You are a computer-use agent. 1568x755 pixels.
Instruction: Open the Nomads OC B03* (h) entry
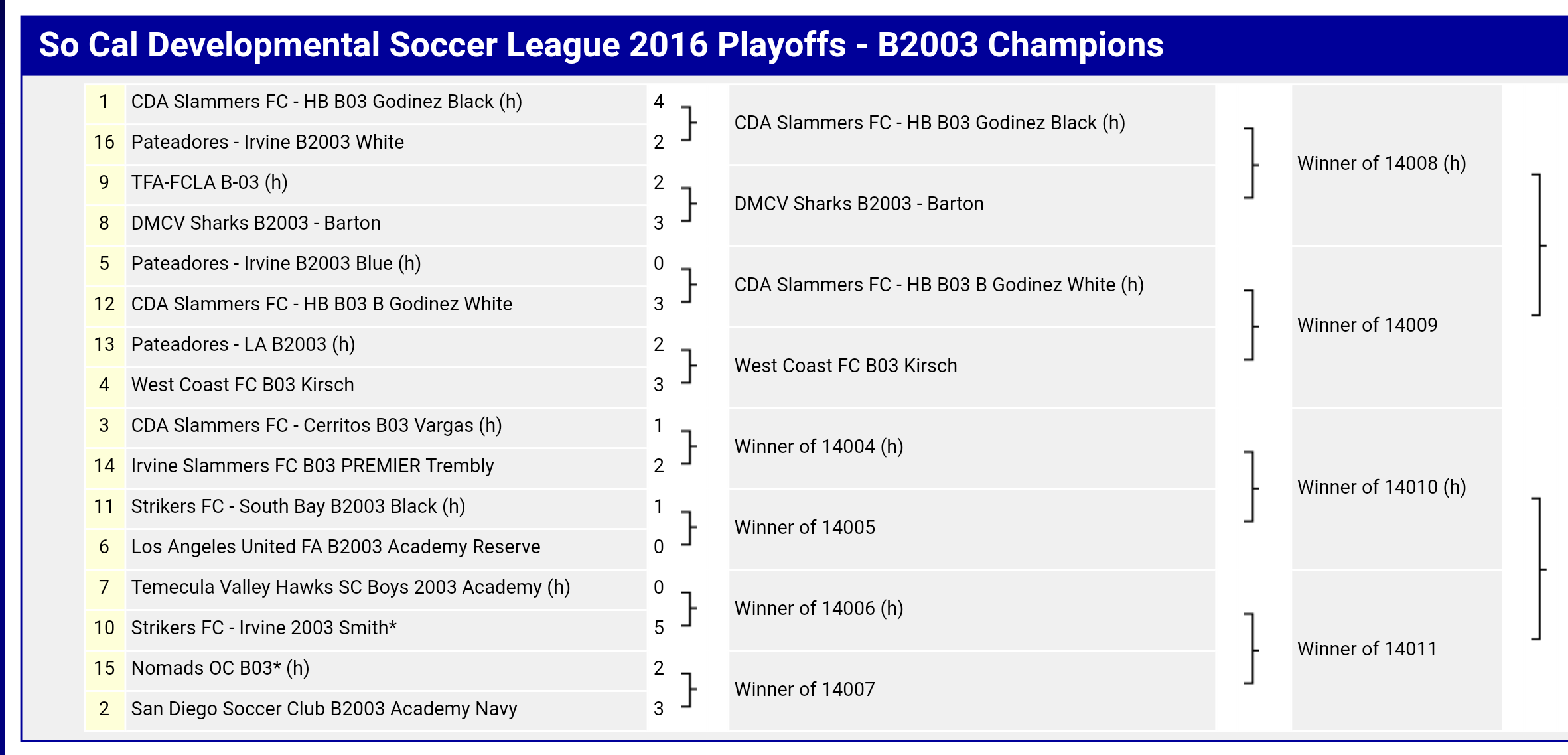pos(220,668)
